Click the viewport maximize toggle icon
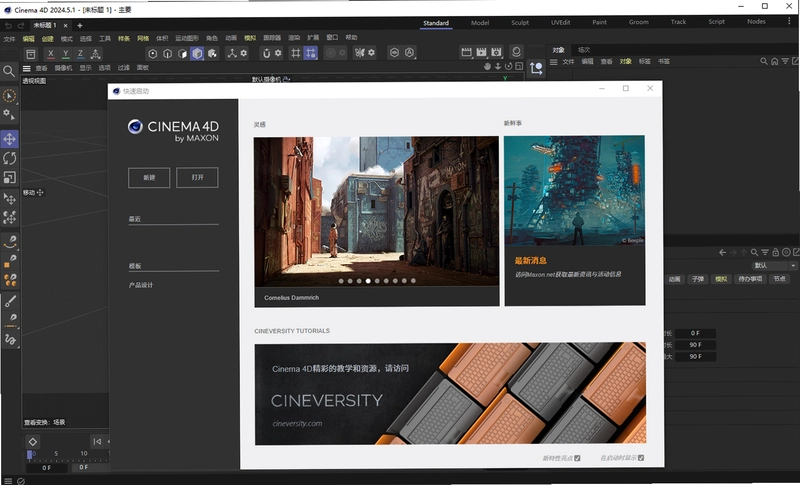The height and width of the screenshot is (485, 800). point(519,66)
